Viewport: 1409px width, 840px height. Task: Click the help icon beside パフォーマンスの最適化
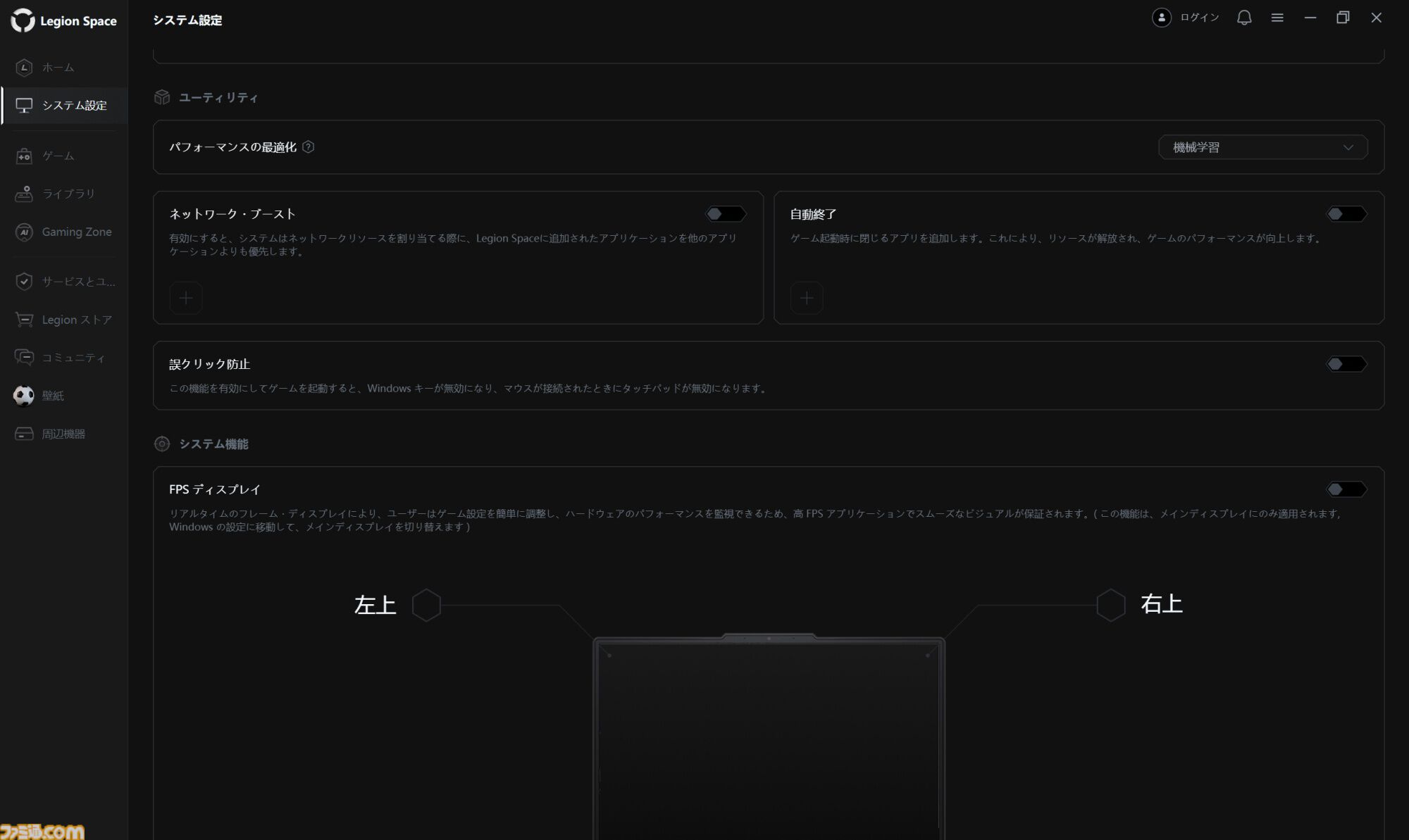coord(308,147)
